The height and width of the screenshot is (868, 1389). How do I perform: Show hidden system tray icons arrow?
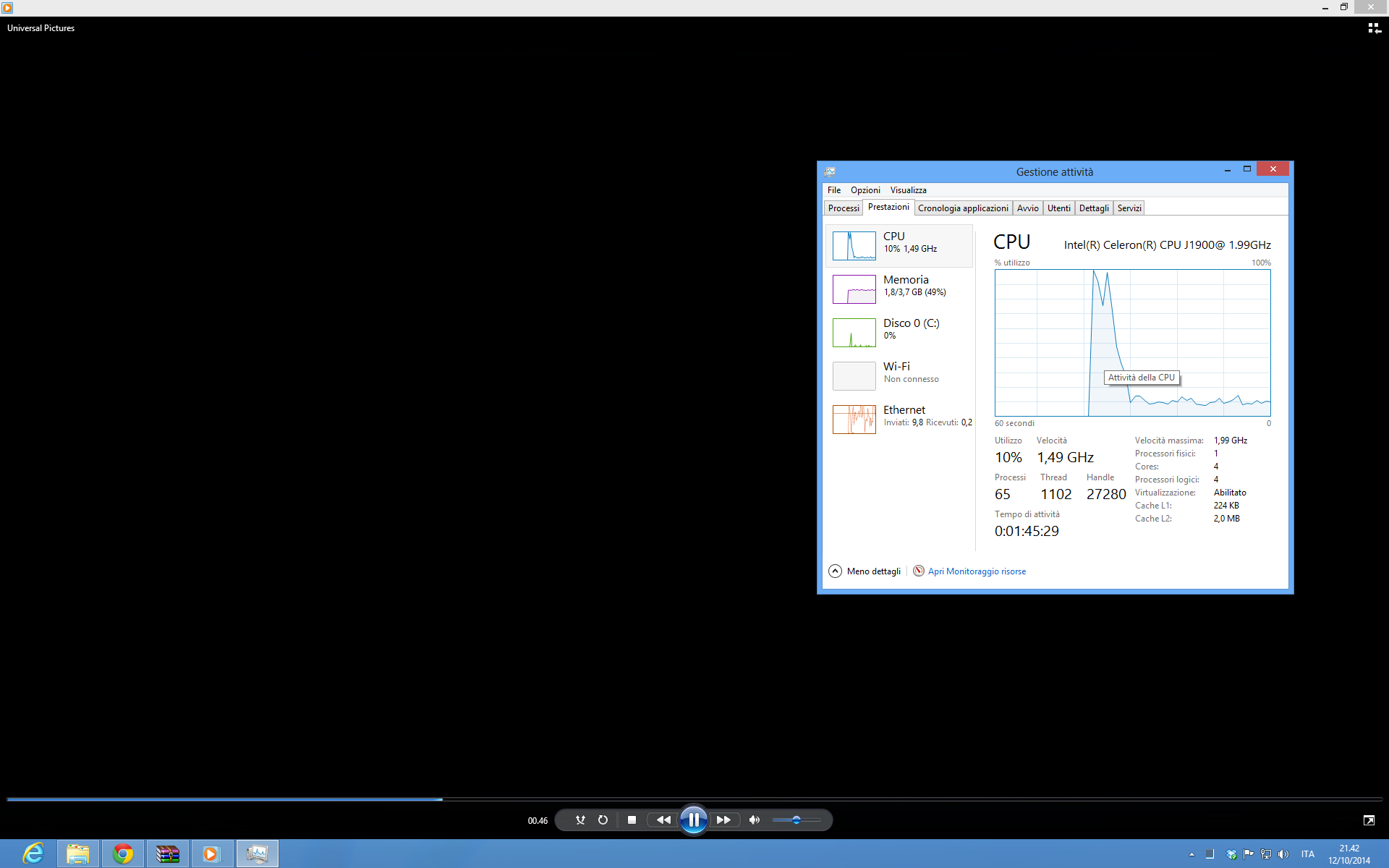click(1192, 854)
